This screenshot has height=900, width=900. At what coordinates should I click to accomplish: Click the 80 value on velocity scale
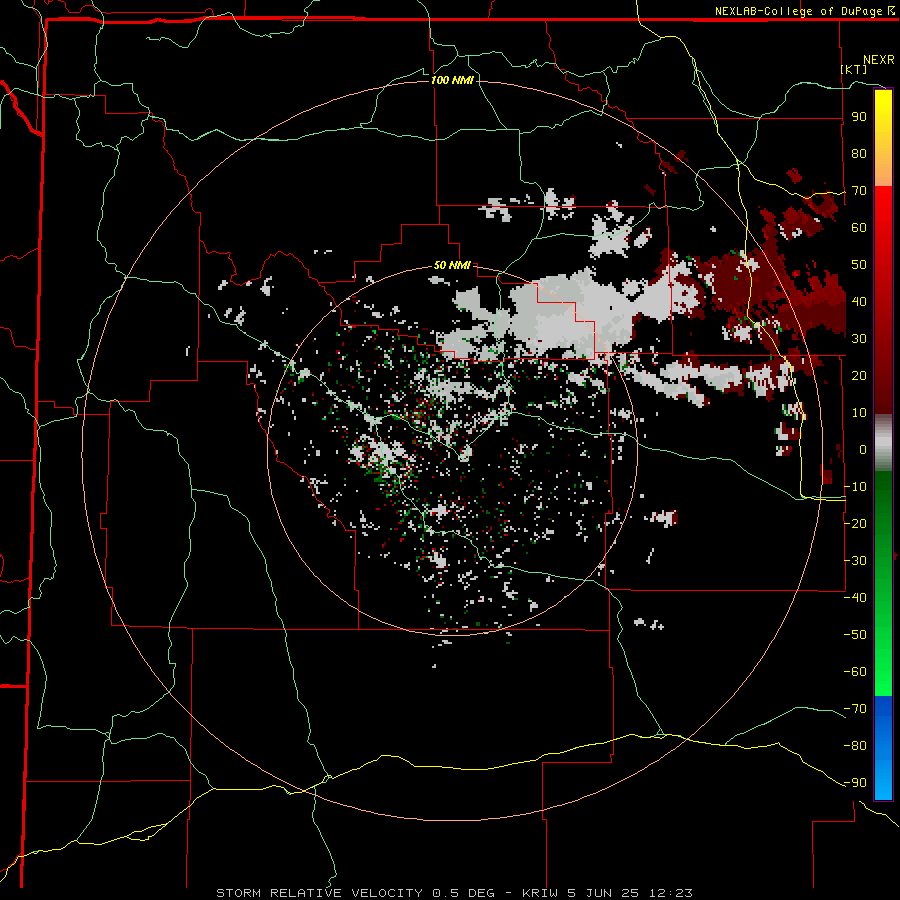(859, 153)
